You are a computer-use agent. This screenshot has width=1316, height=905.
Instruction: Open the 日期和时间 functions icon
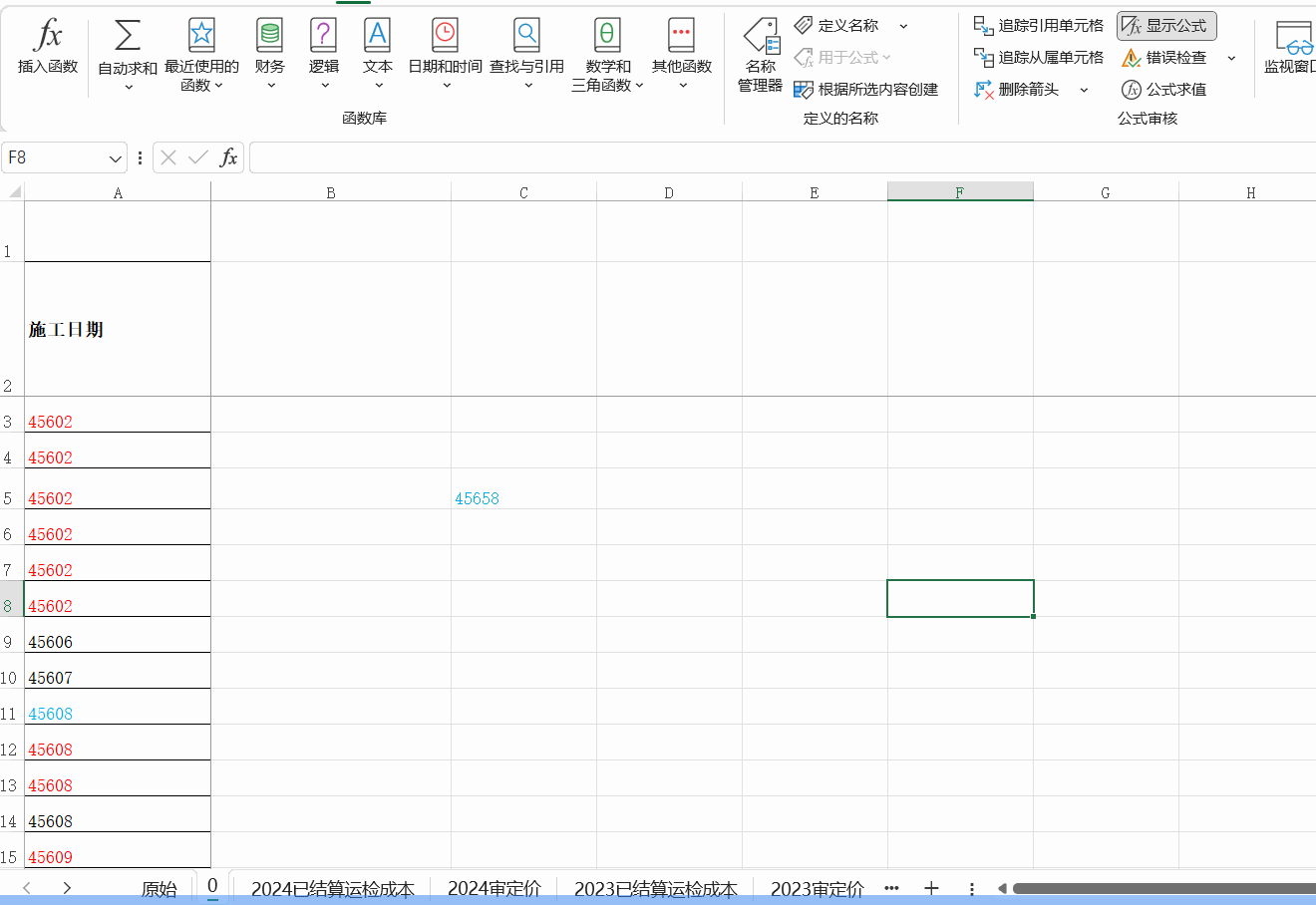[445, 37]
